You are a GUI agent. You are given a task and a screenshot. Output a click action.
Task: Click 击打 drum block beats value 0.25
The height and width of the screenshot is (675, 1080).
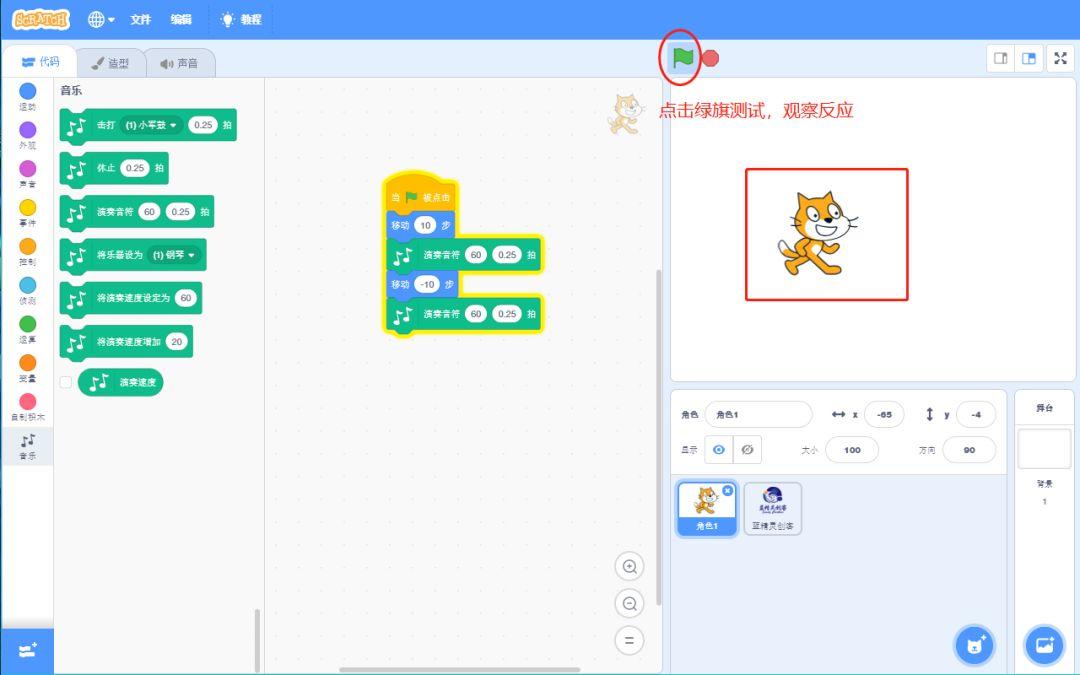[x=203, y=125]
